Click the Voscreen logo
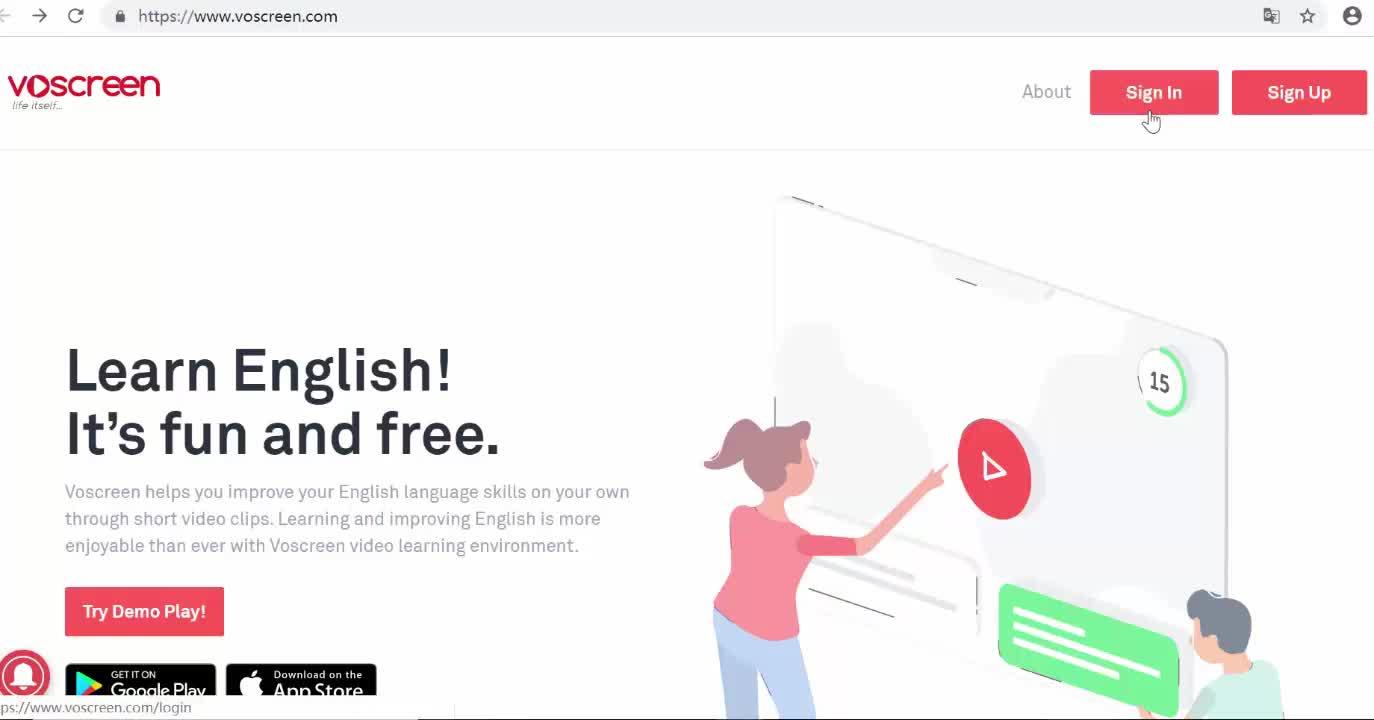This screenshot has height=720, width=1374. (x=84, y=90)
